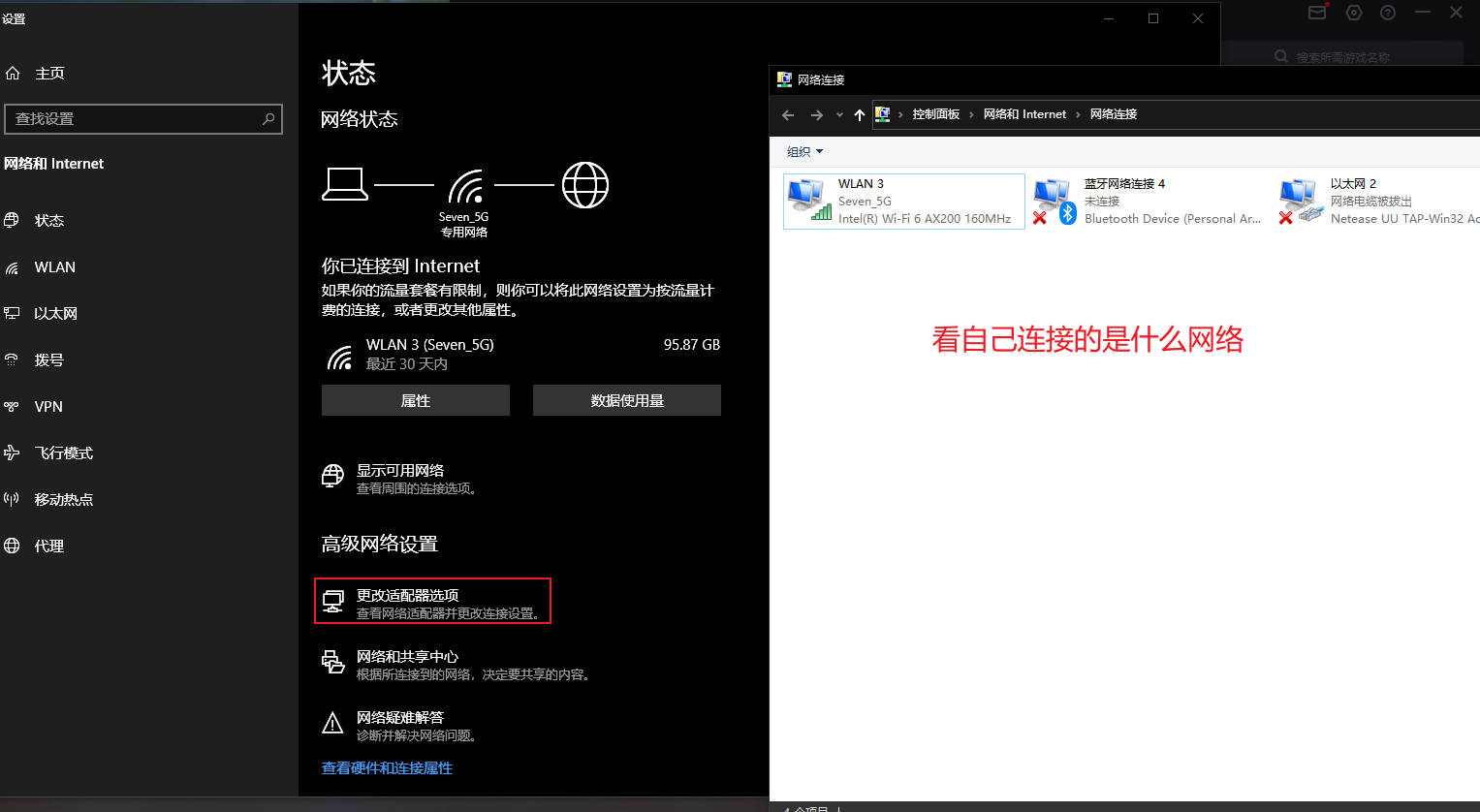
Task: Select 蓝牙网络连接 4 adapter
Action: coord(1148,202)
